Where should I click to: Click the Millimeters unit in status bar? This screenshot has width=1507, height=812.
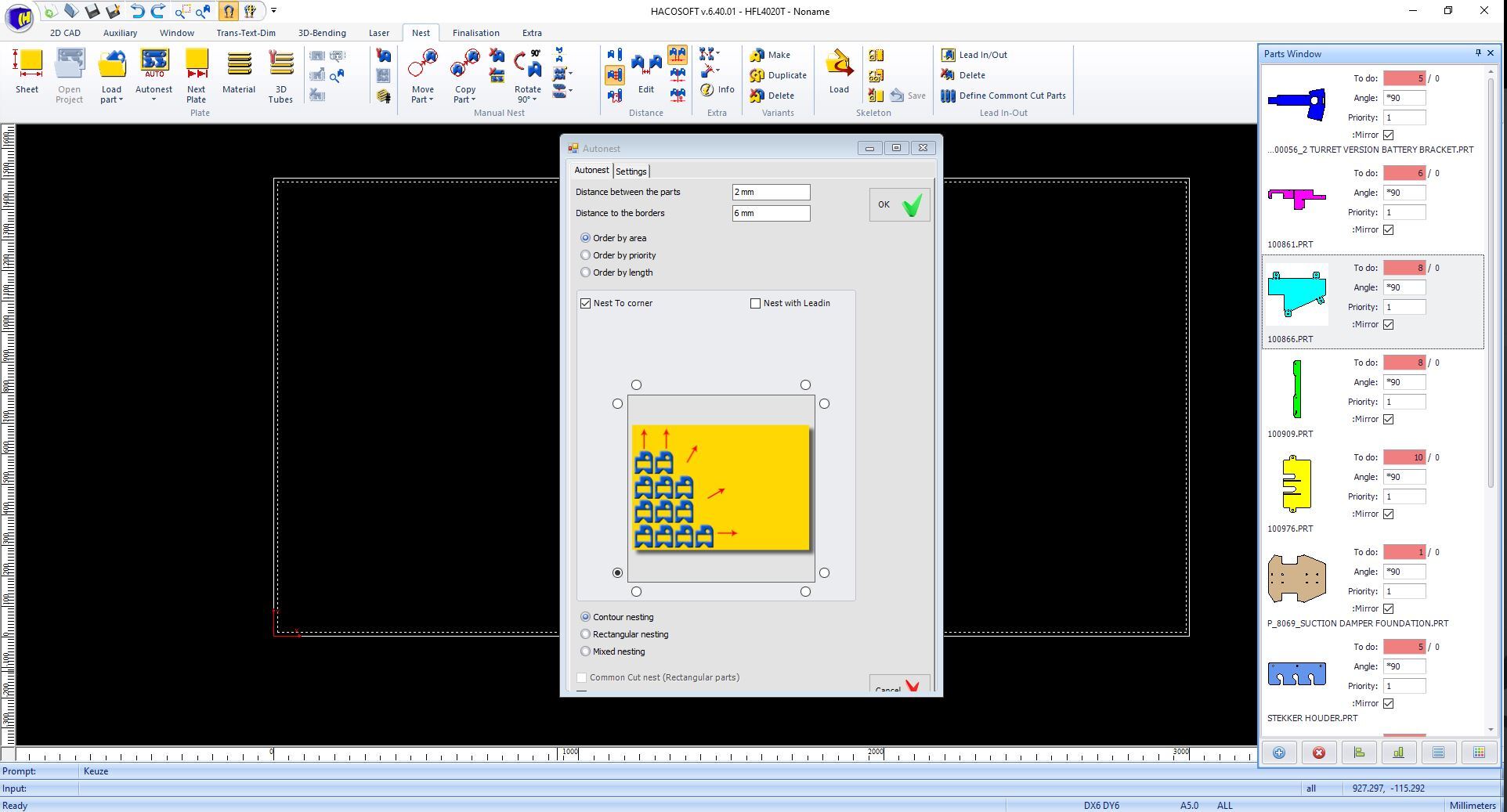[x=1472, y=805]
